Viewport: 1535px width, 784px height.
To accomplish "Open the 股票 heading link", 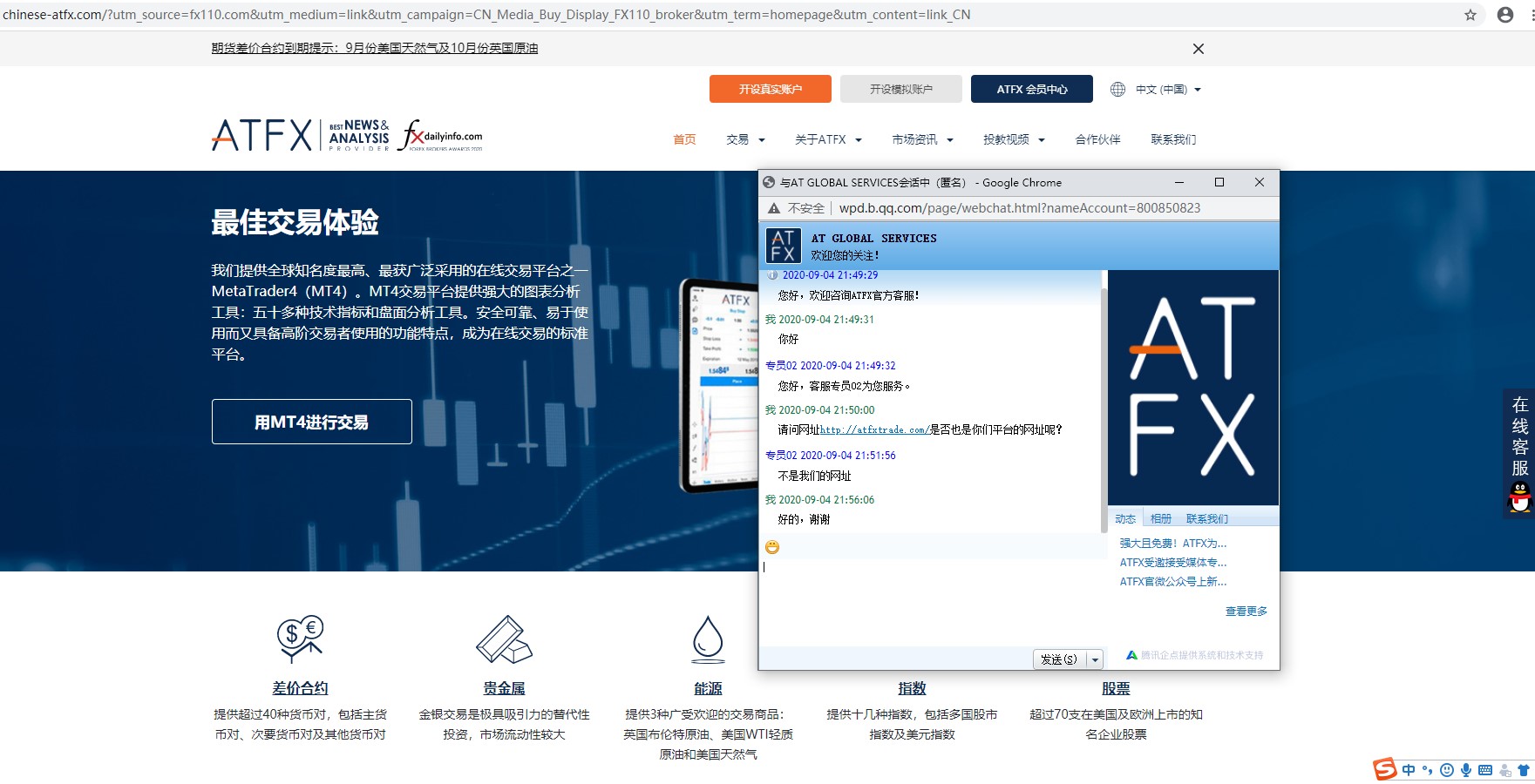I will point(1116,688).
